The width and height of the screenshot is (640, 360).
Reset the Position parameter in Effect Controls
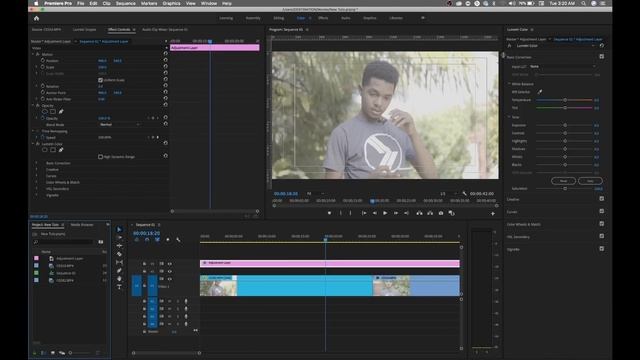click(x=165, y=60)
